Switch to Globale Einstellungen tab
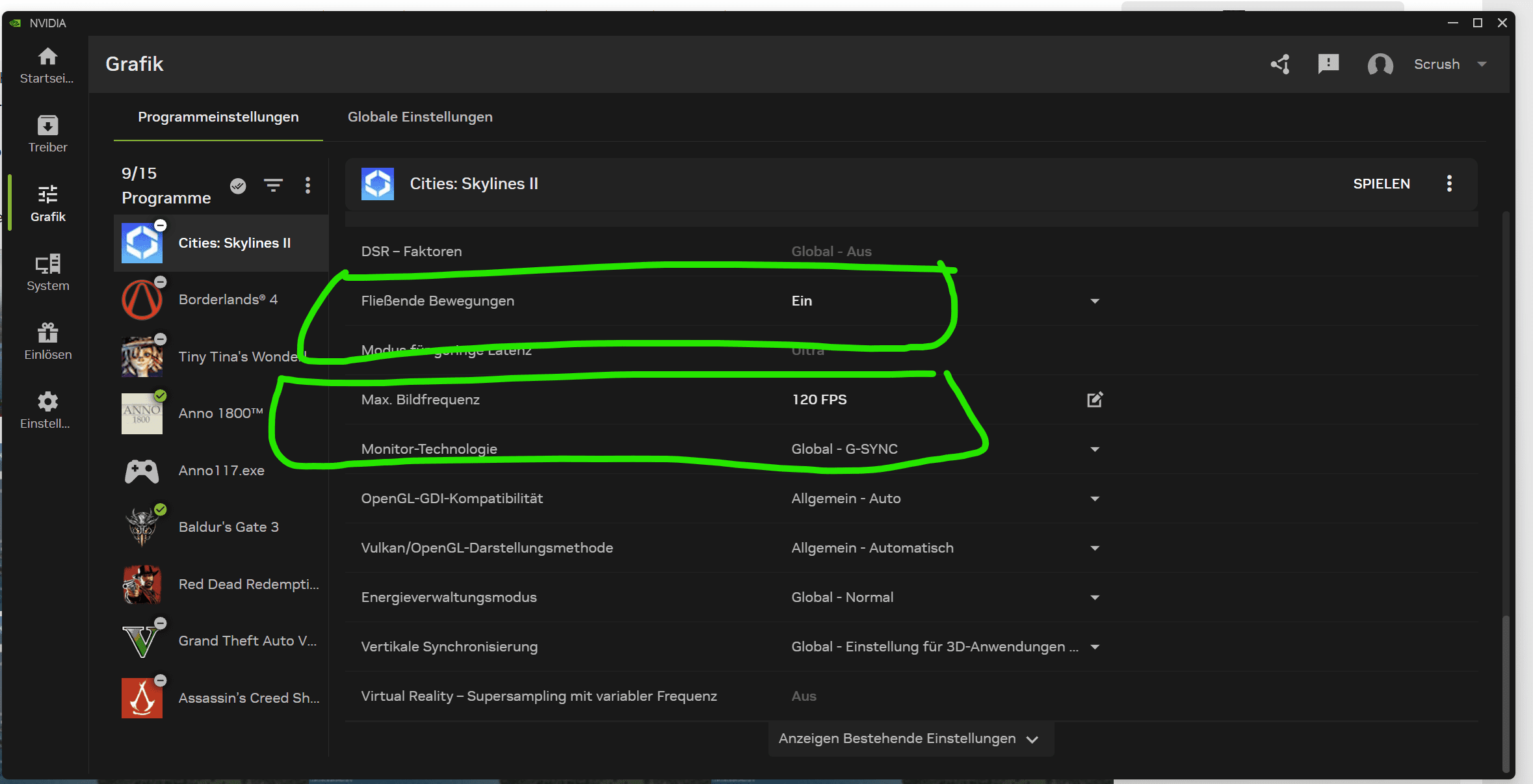The image size is (1533, 784). point(420,117)
